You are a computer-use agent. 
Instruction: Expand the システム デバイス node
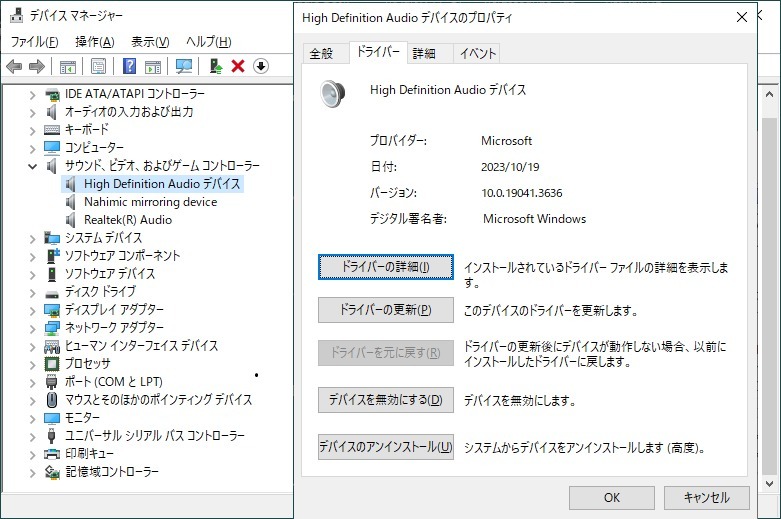point(32,239)
